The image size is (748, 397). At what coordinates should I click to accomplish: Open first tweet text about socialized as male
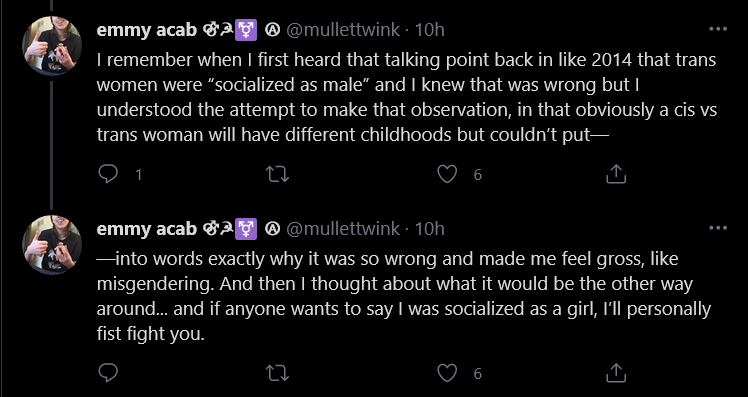coord(407,97)
